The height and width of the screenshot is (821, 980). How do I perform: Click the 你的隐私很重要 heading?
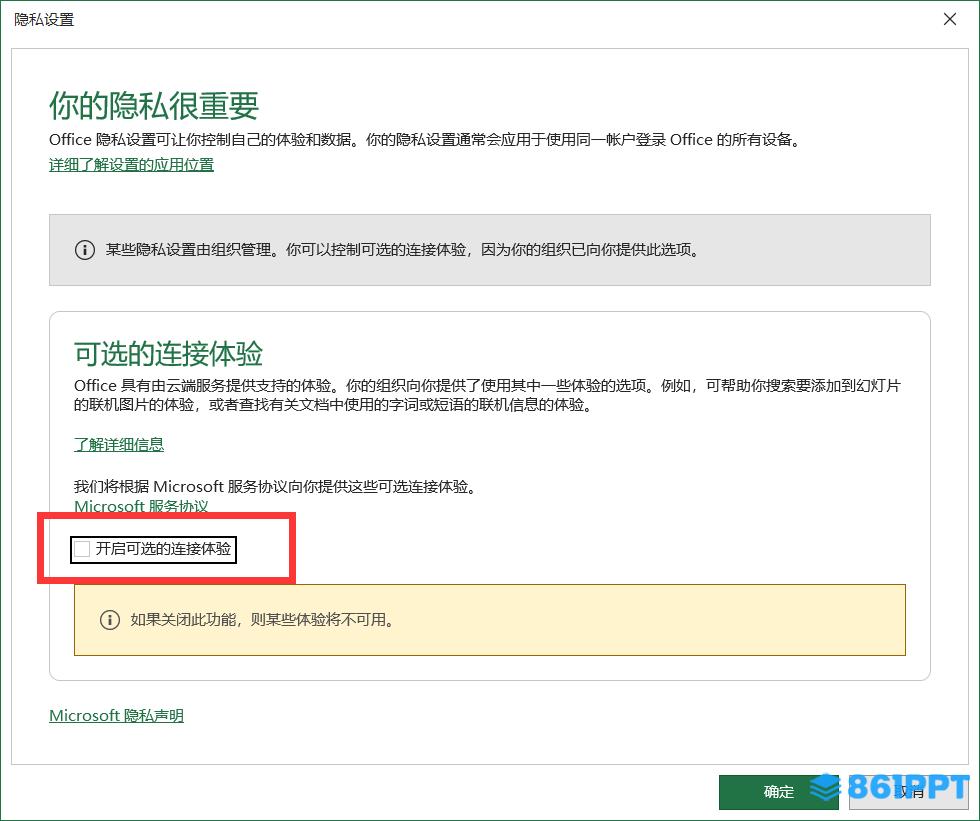[x=154, y=105]
